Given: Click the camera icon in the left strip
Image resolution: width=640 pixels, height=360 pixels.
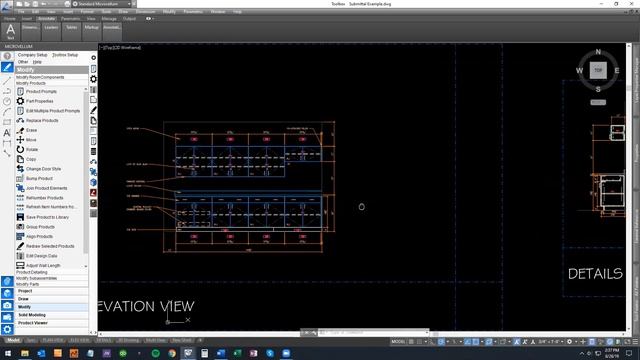Looking at the screenshot, I should [x=7, y=305].
